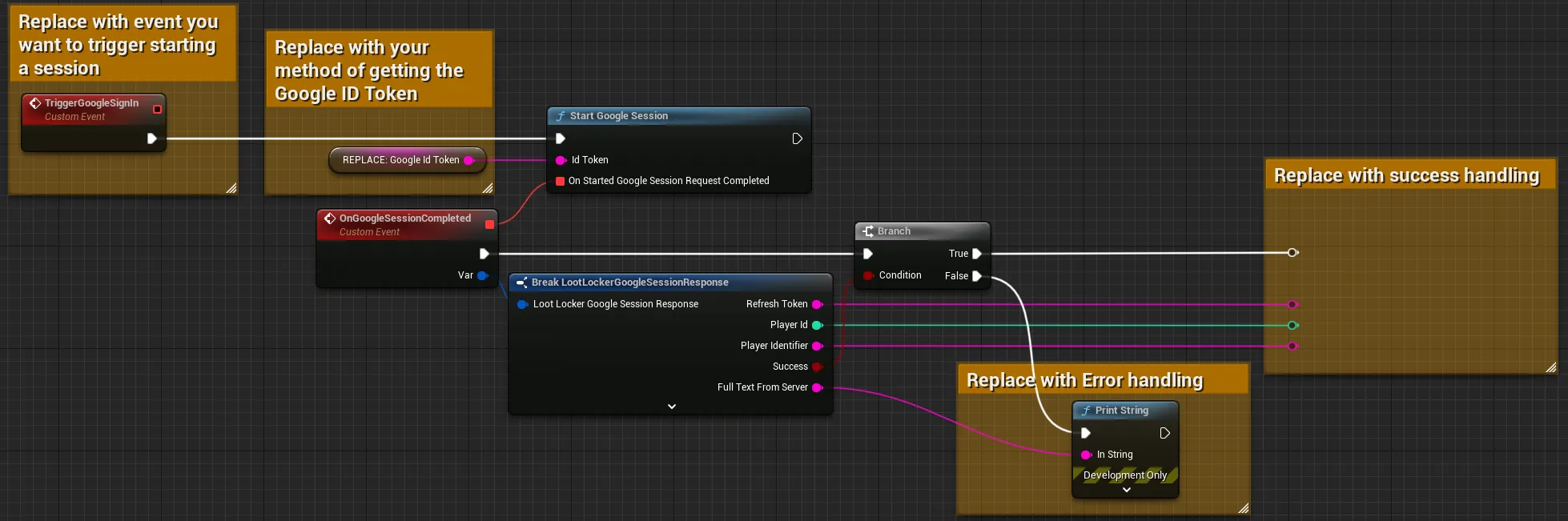Viewport: 1568px width, 521px height.
Task: Click the resize handle of the success handling comment
Action: [1551, 367]
